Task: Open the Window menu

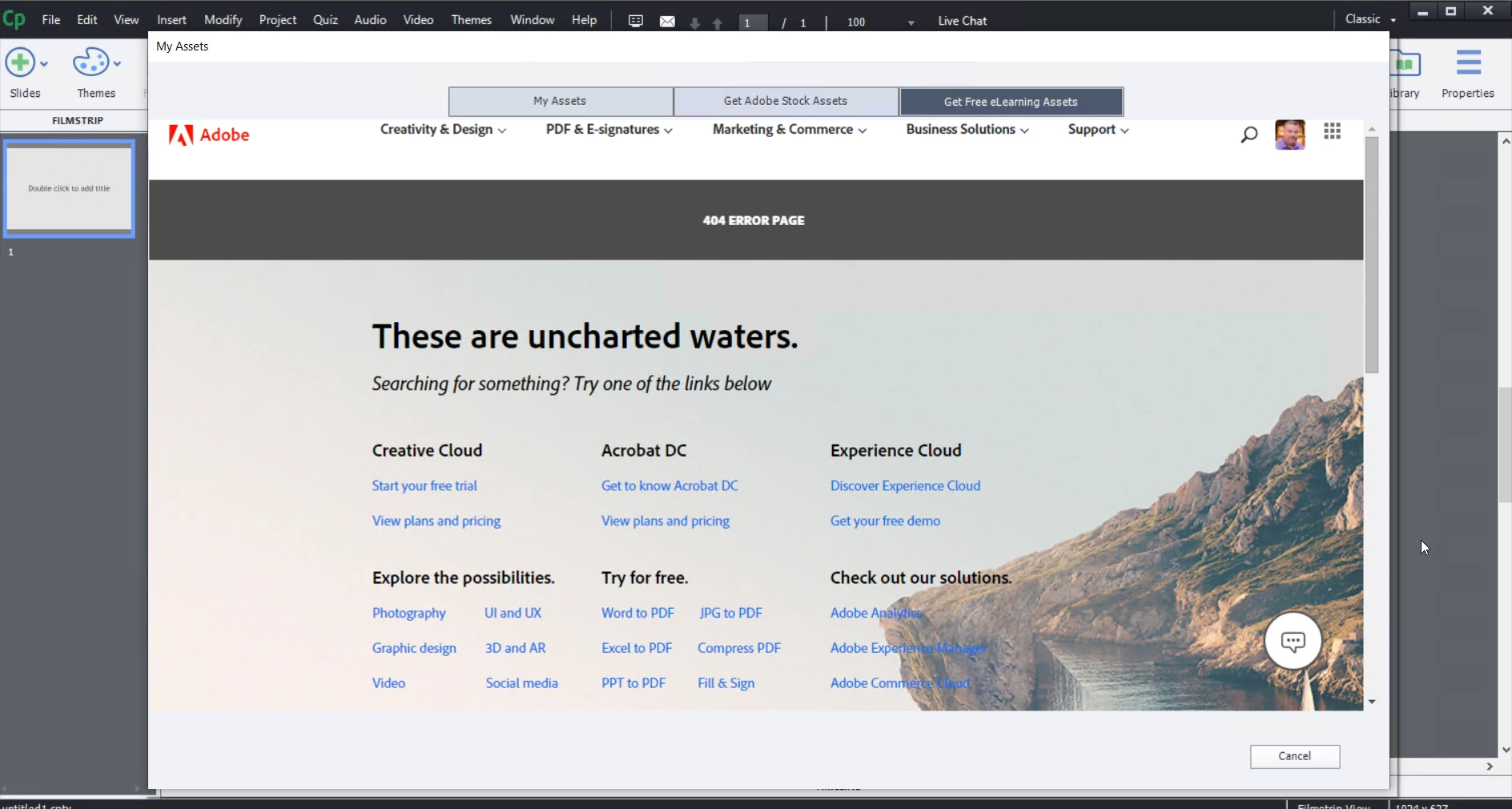Action: 533,20
